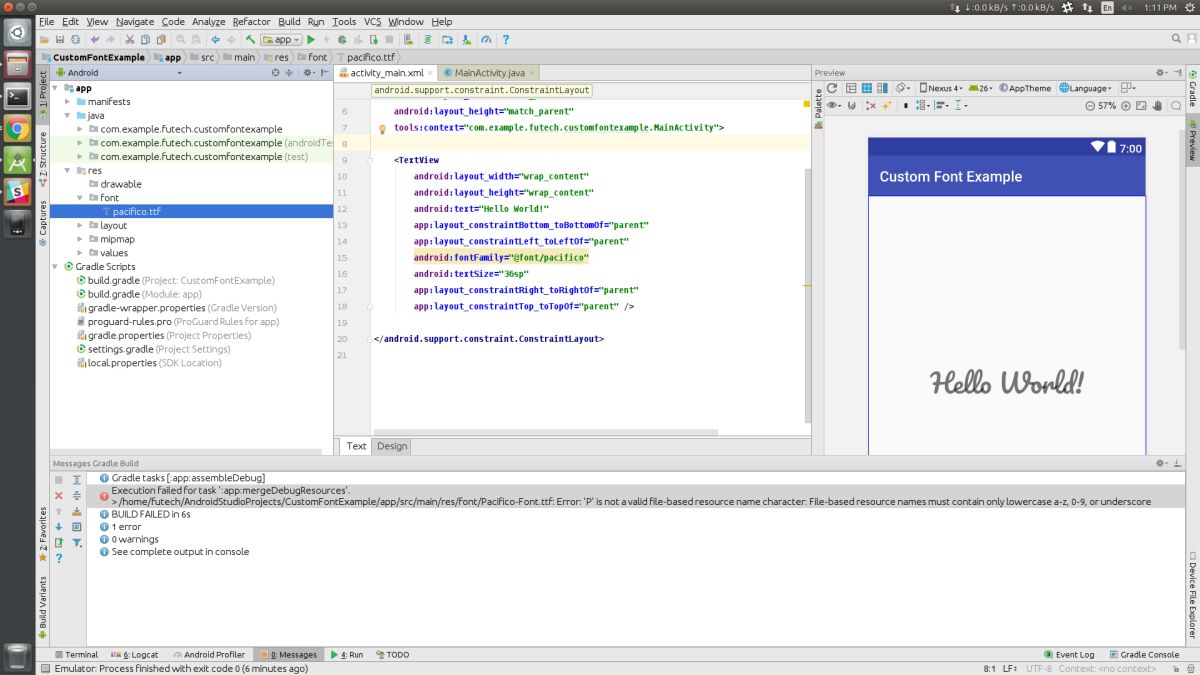Open the app run configuration dropdown

281,40
